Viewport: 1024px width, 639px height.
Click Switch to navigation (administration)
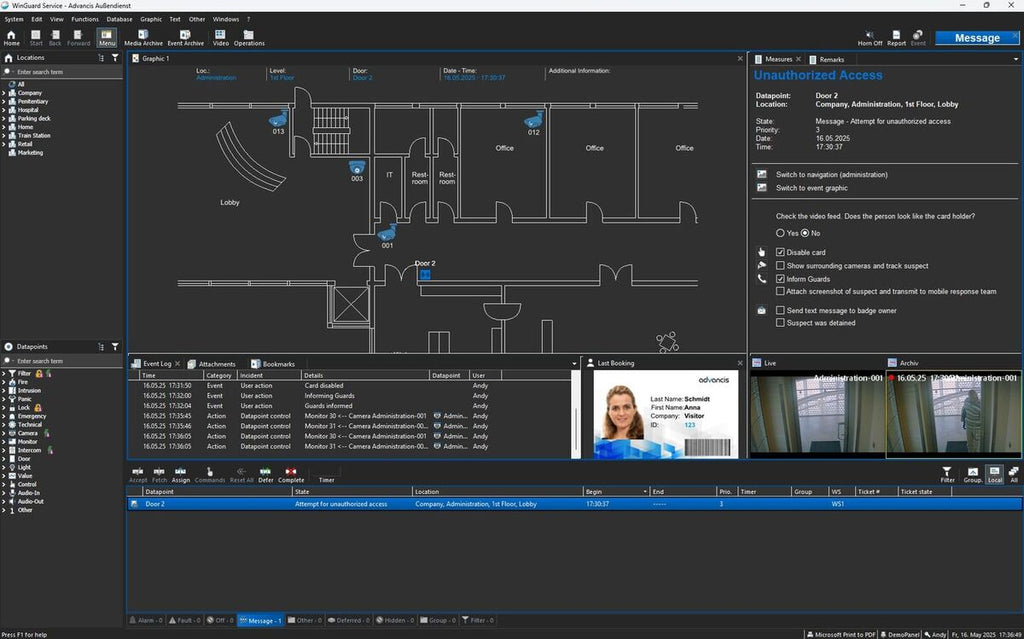click(831, 174)
